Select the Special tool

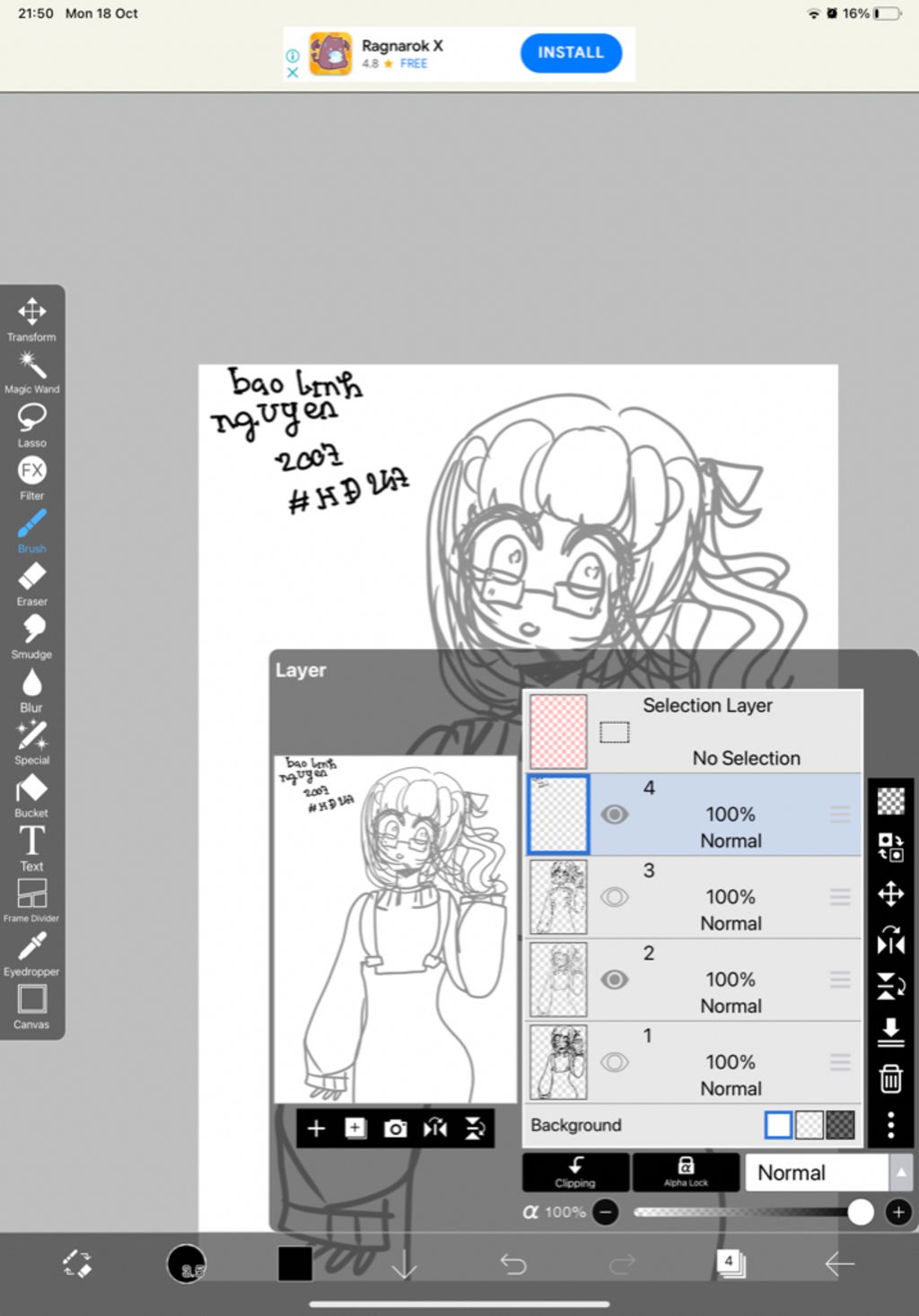31,743
